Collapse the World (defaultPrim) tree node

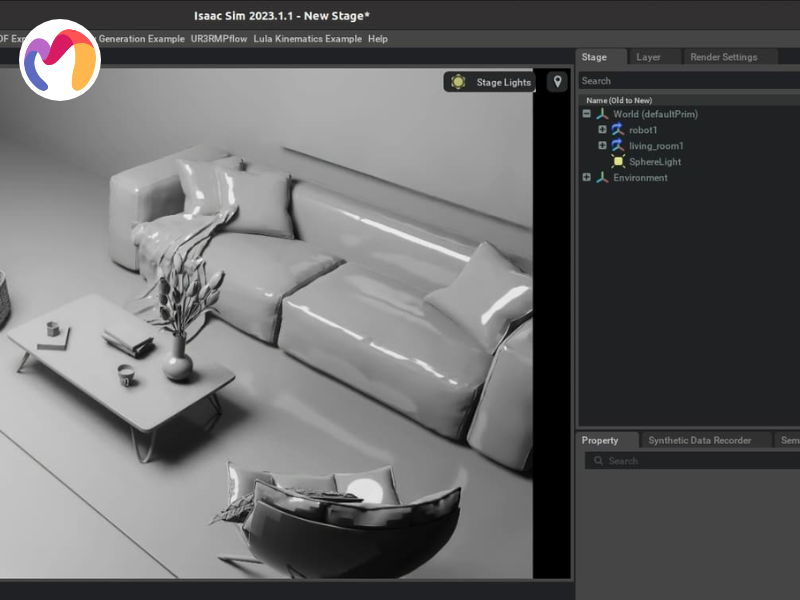click(x=587, y=114)
